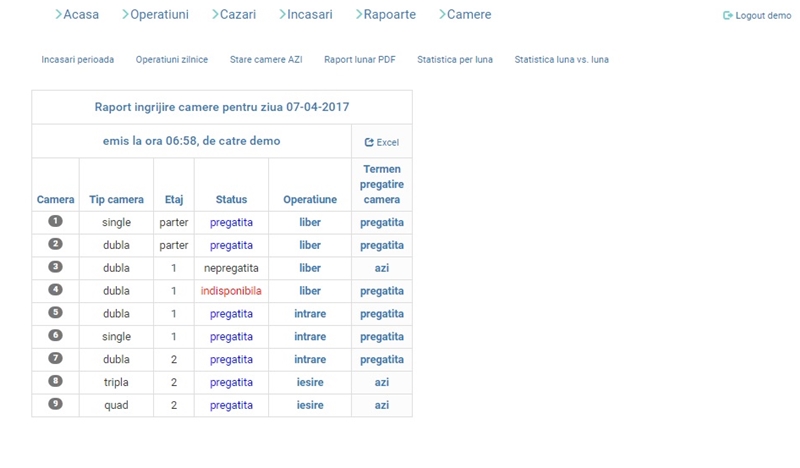Click the room 4 number badge

tap(55, 290)
